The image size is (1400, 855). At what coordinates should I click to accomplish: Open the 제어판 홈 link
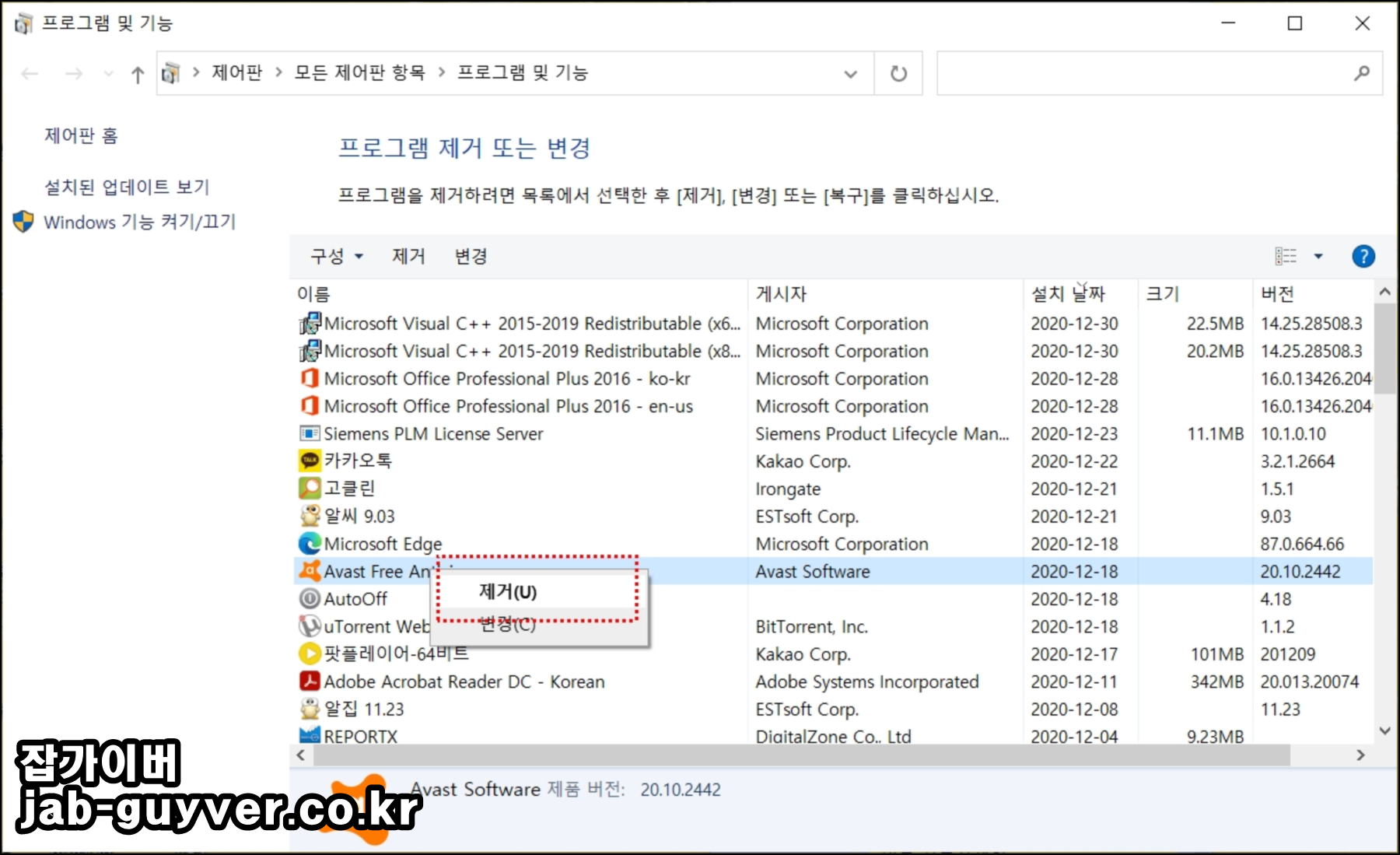81,135
